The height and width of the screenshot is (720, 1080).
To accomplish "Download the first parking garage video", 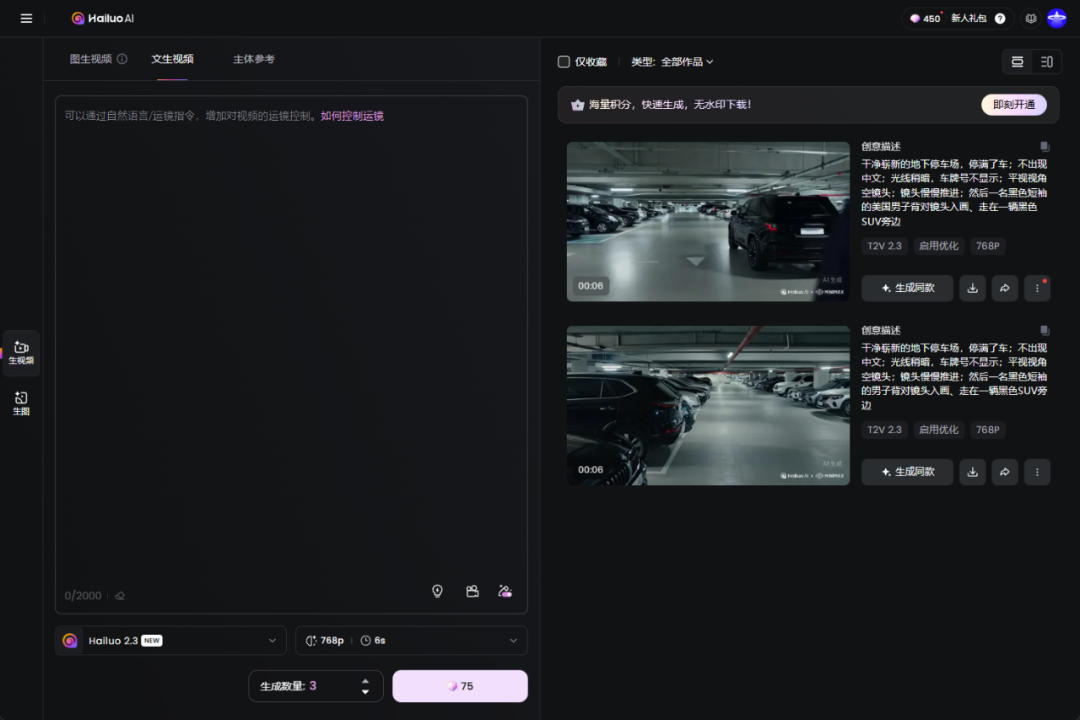I will [x=972, y=288].
